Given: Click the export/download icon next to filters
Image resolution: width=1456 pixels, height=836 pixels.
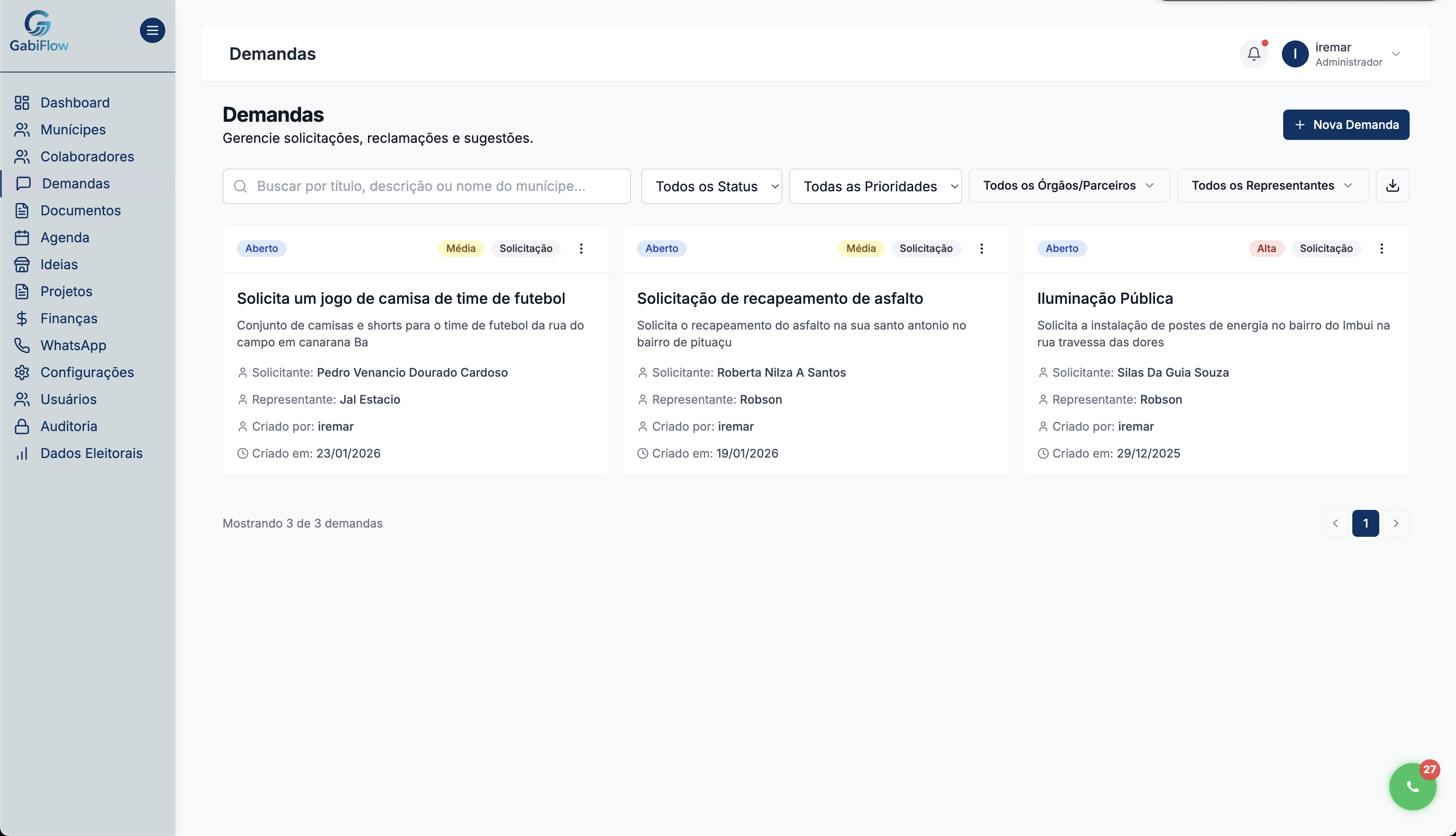Looking at the screenshot, I should (1392, 185).
